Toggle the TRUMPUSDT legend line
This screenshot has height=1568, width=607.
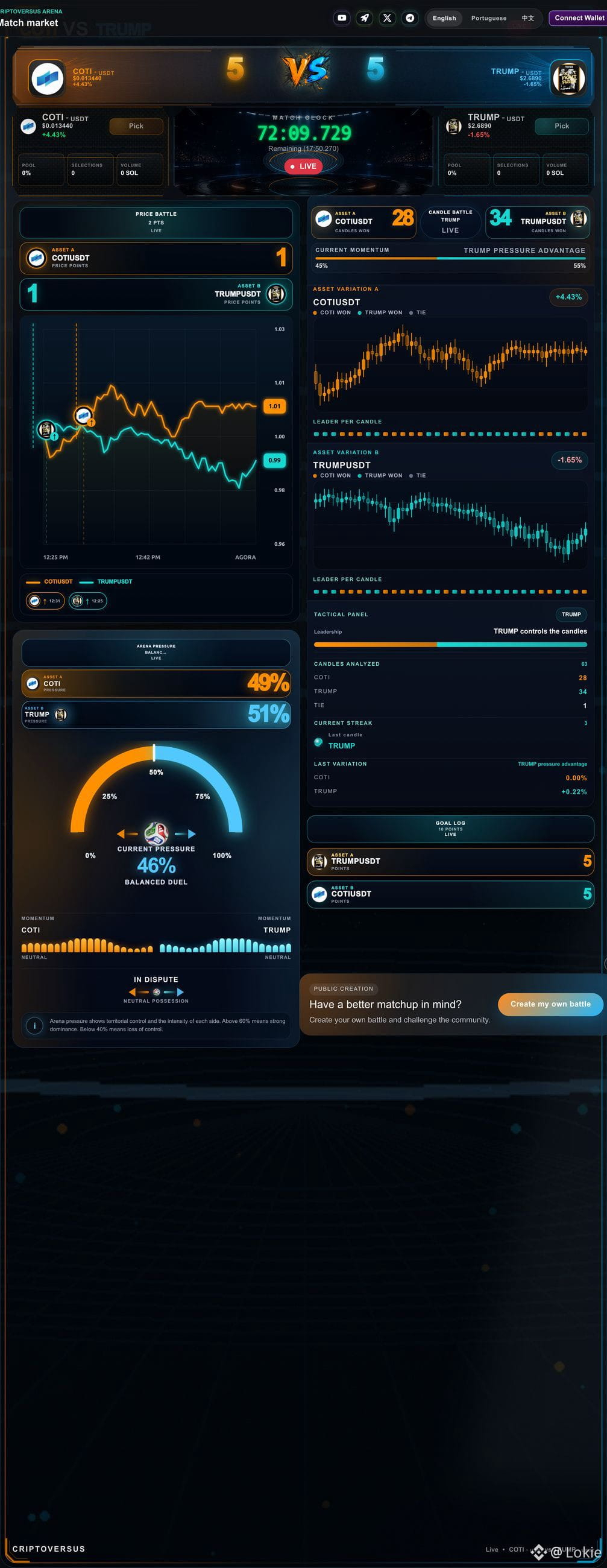pyautogui.click(x=106, y=581)
